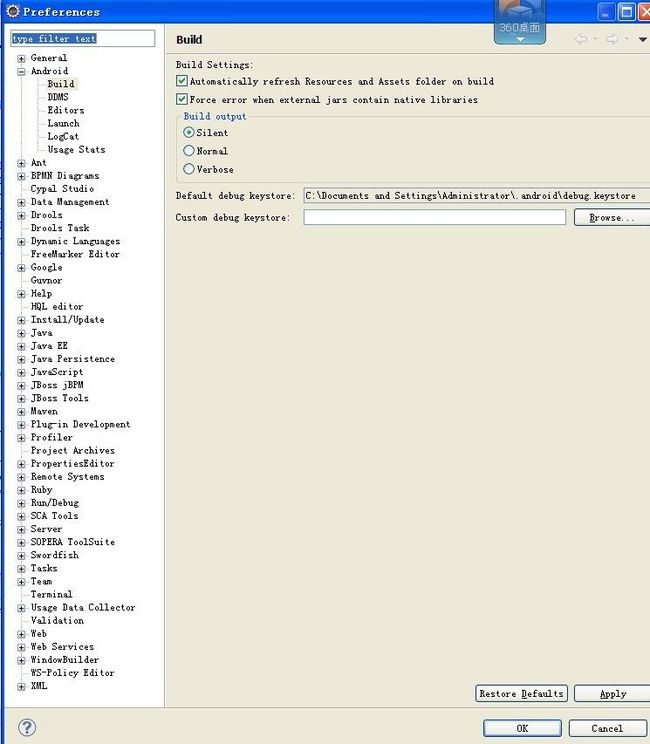Select Terminal in the tree

coord(51,594)
